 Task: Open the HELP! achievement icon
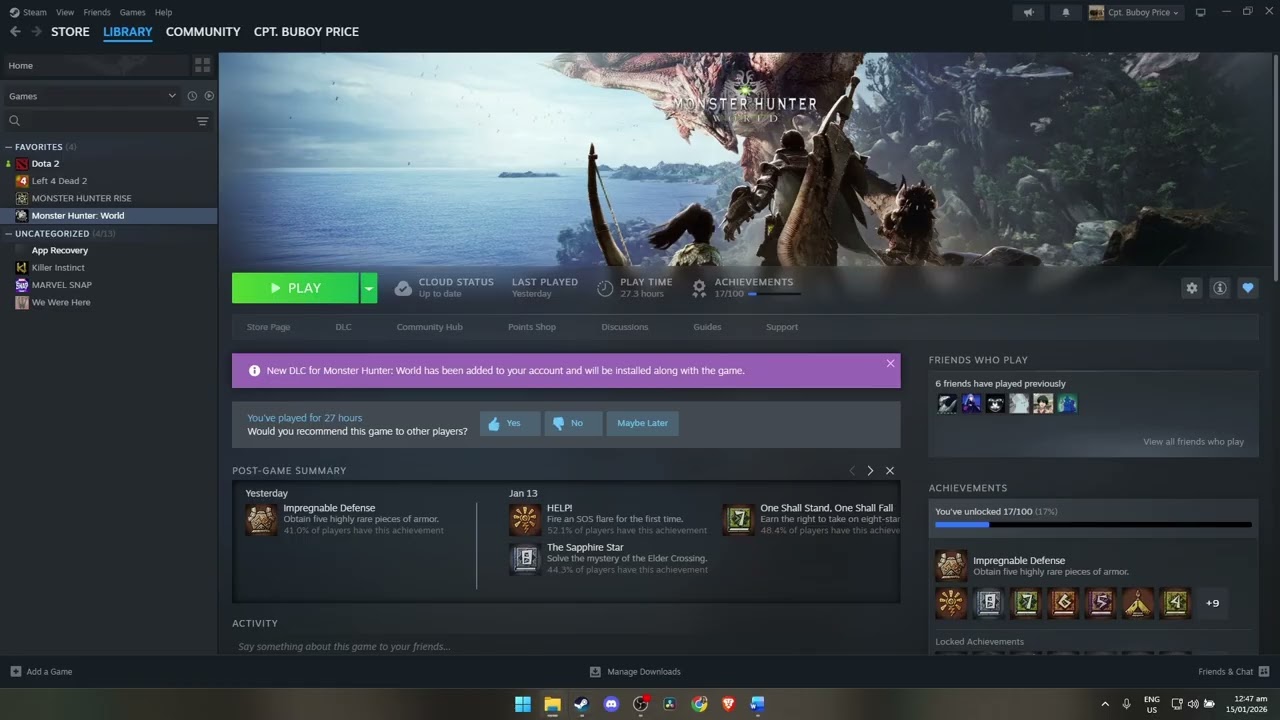[525, 520]
